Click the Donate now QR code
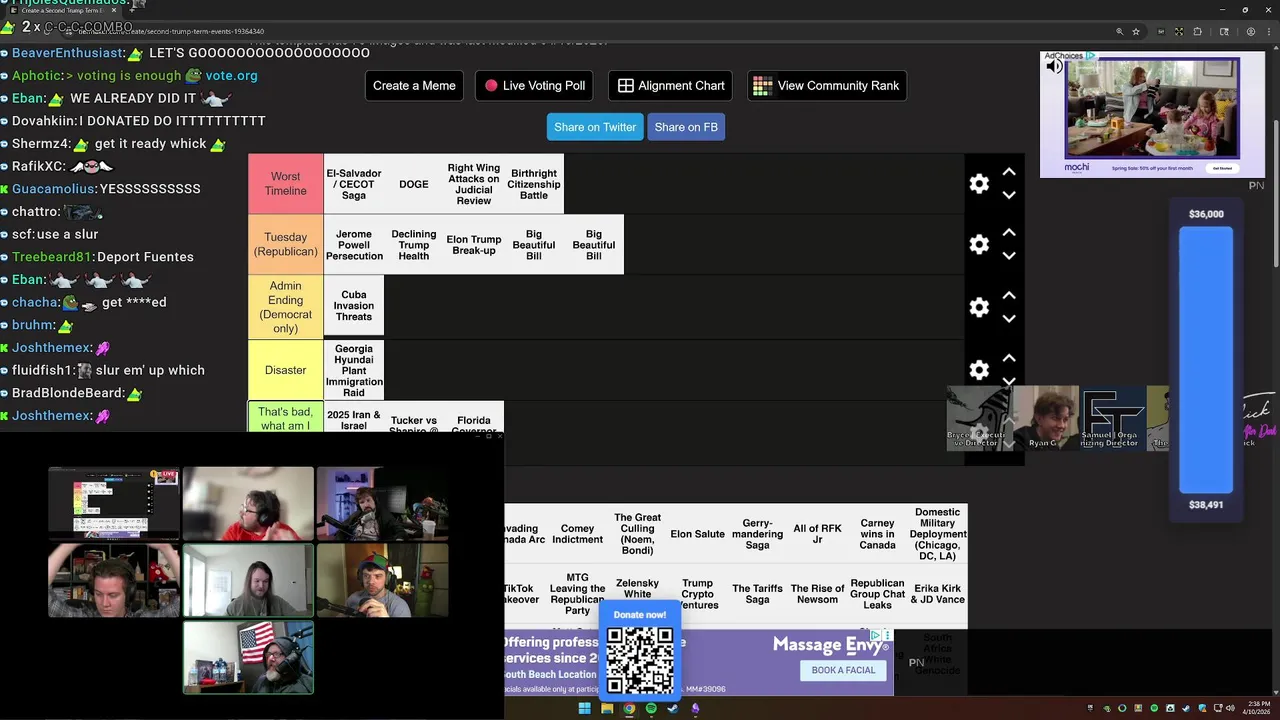The image size is (1280, 720). coord(640,660)
